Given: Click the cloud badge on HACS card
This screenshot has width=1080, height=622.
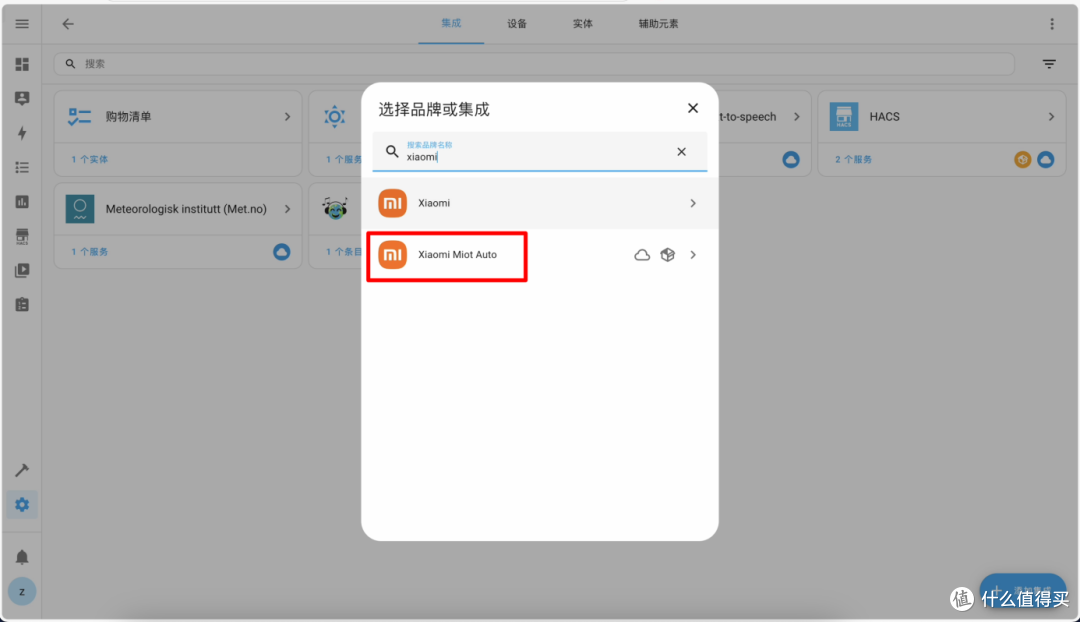Looking at the screenshot, I should coord(1046,160).
